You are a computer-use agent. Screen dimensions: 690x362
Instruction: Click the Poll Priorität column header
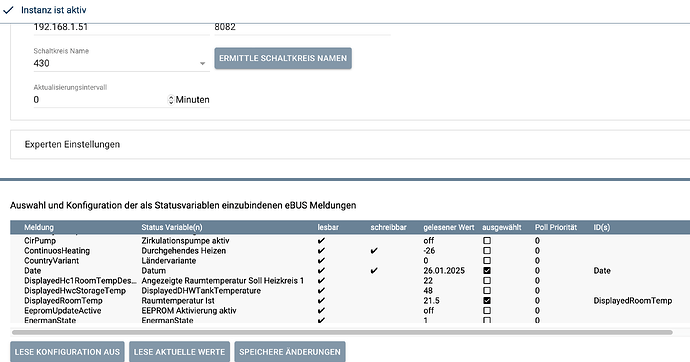(x=556, y=227)
